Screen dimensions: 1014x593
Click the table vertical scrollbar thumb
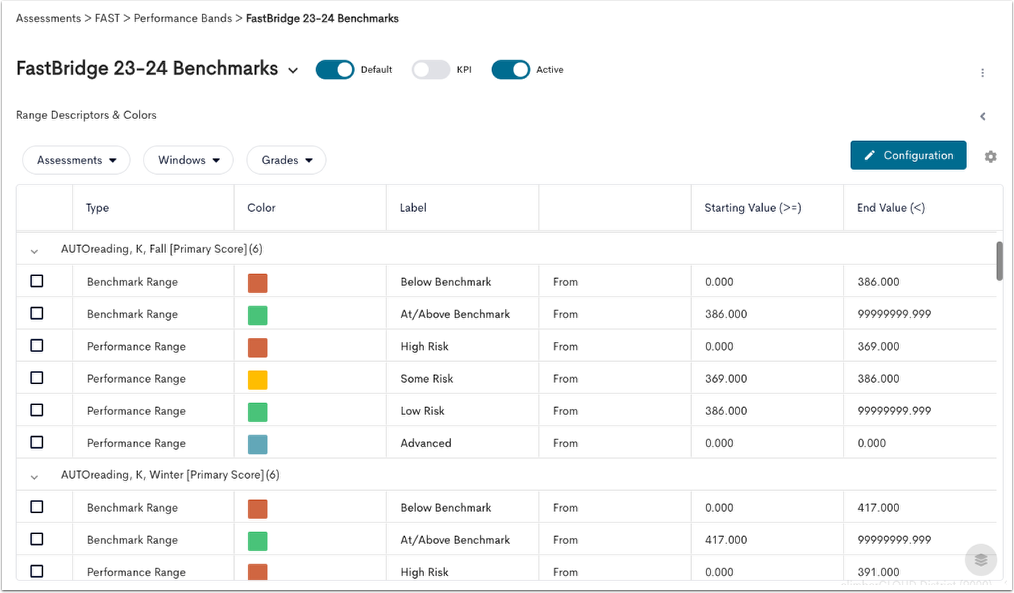point(999,261)
